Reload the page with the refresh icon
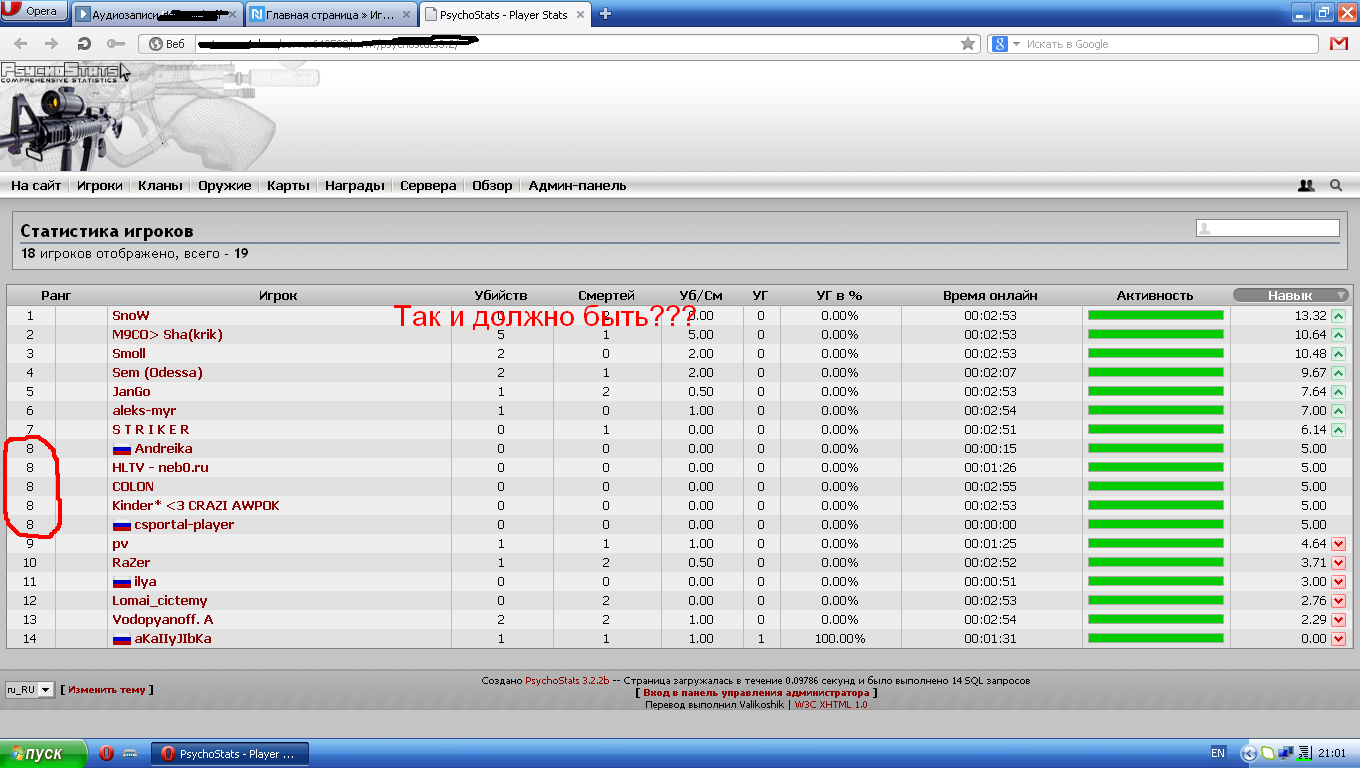This screenshot has width=1360, height=768. pyautogui.click(x=84, y=44)
